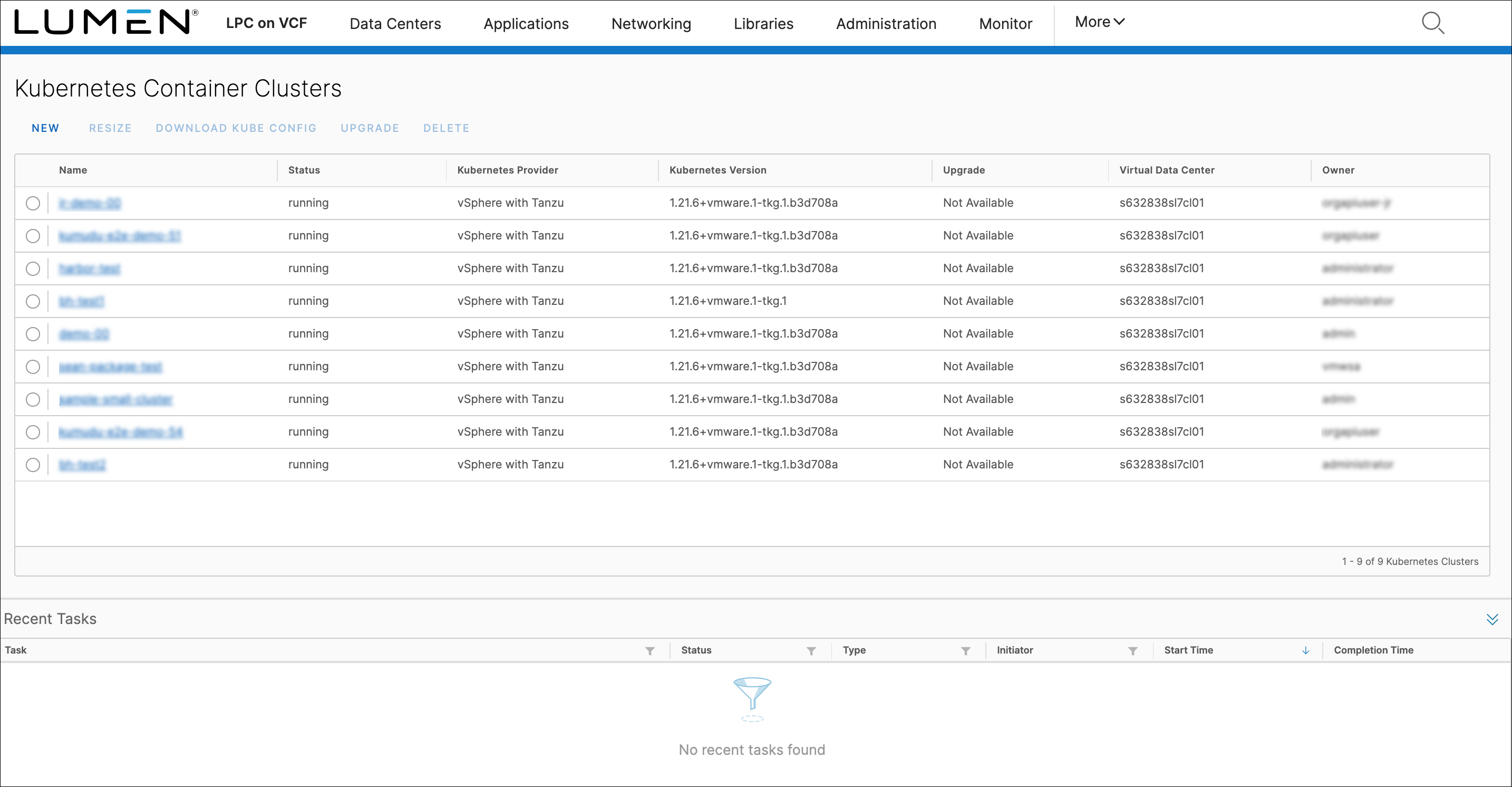Filter the Task column in Recent Tasks

pos(650,651)
